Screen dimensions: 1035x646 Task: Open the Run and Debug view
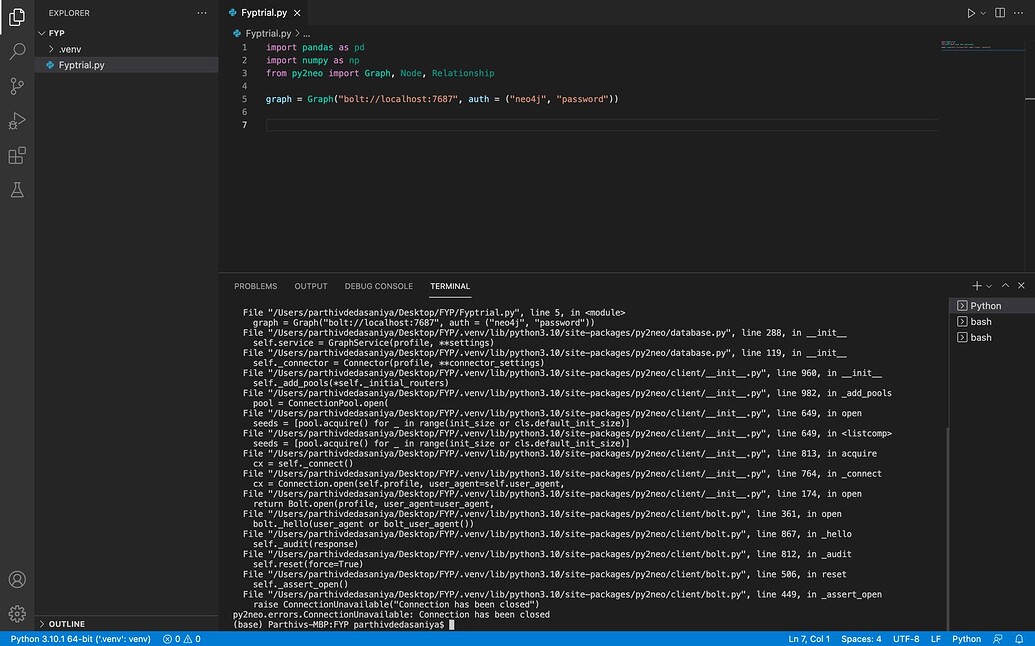(x=16, y=121)
